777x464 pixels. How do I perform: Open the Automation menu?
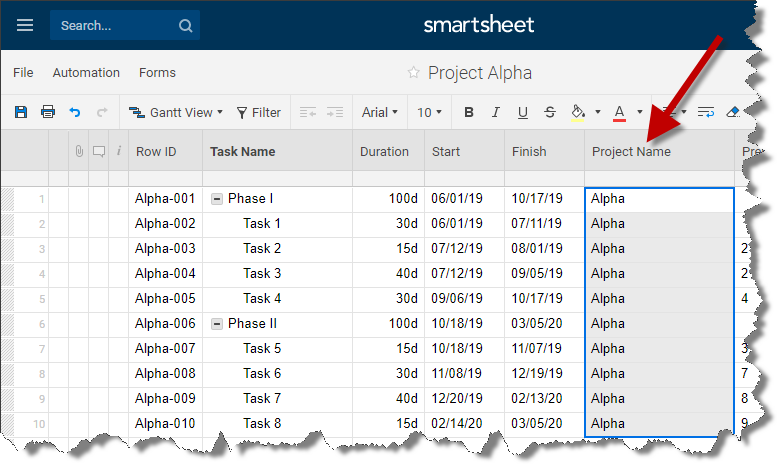(x=86, y=73)
